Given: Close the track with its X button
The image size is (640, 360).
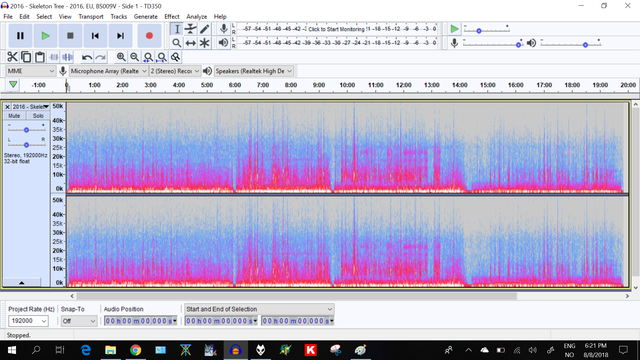Looking at the screenshot, I should [x=7, y=107].
